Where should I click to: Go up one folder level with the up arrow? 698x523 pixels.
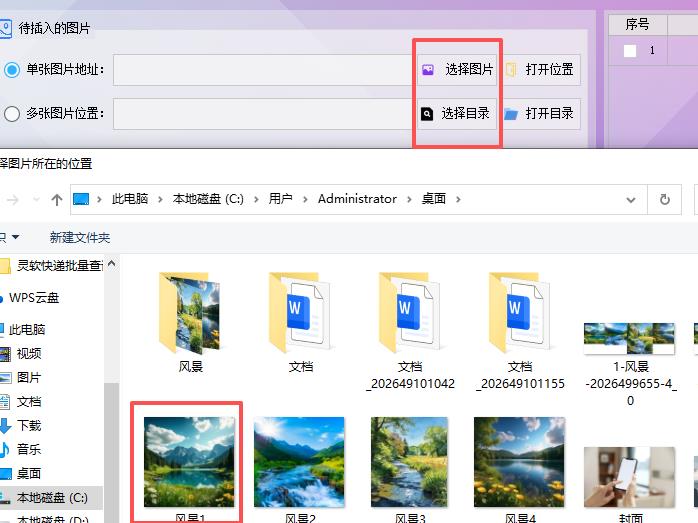(x=57, y=200)
